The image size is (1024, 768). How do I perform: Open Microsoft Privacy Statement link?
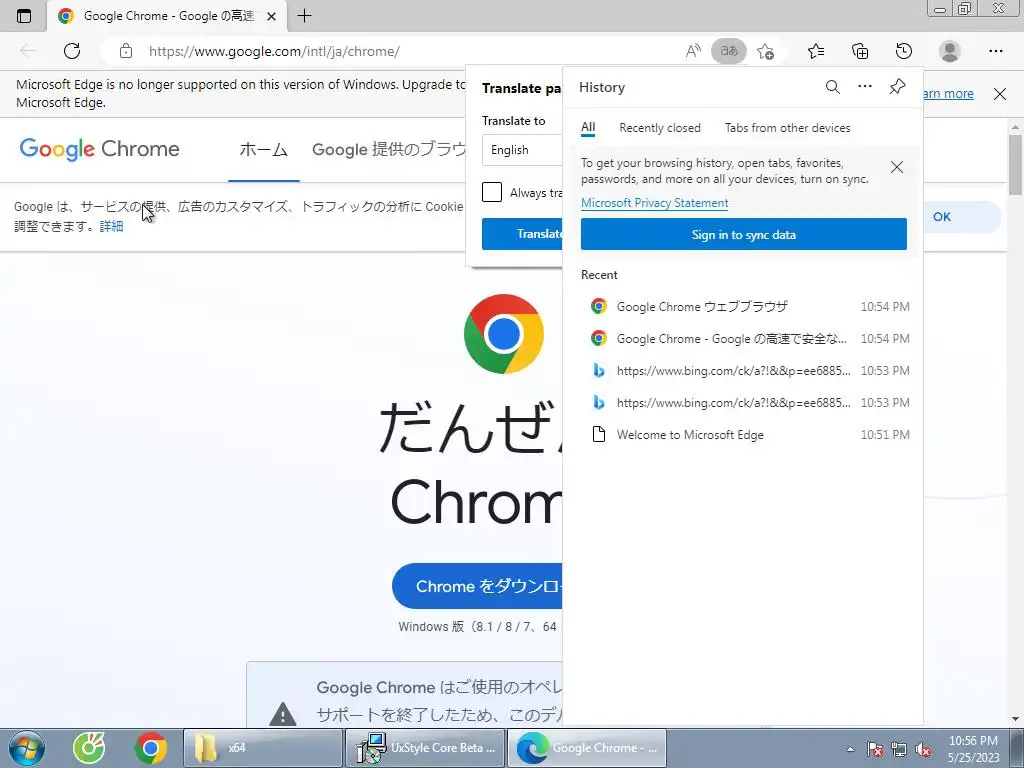(654, 203)
